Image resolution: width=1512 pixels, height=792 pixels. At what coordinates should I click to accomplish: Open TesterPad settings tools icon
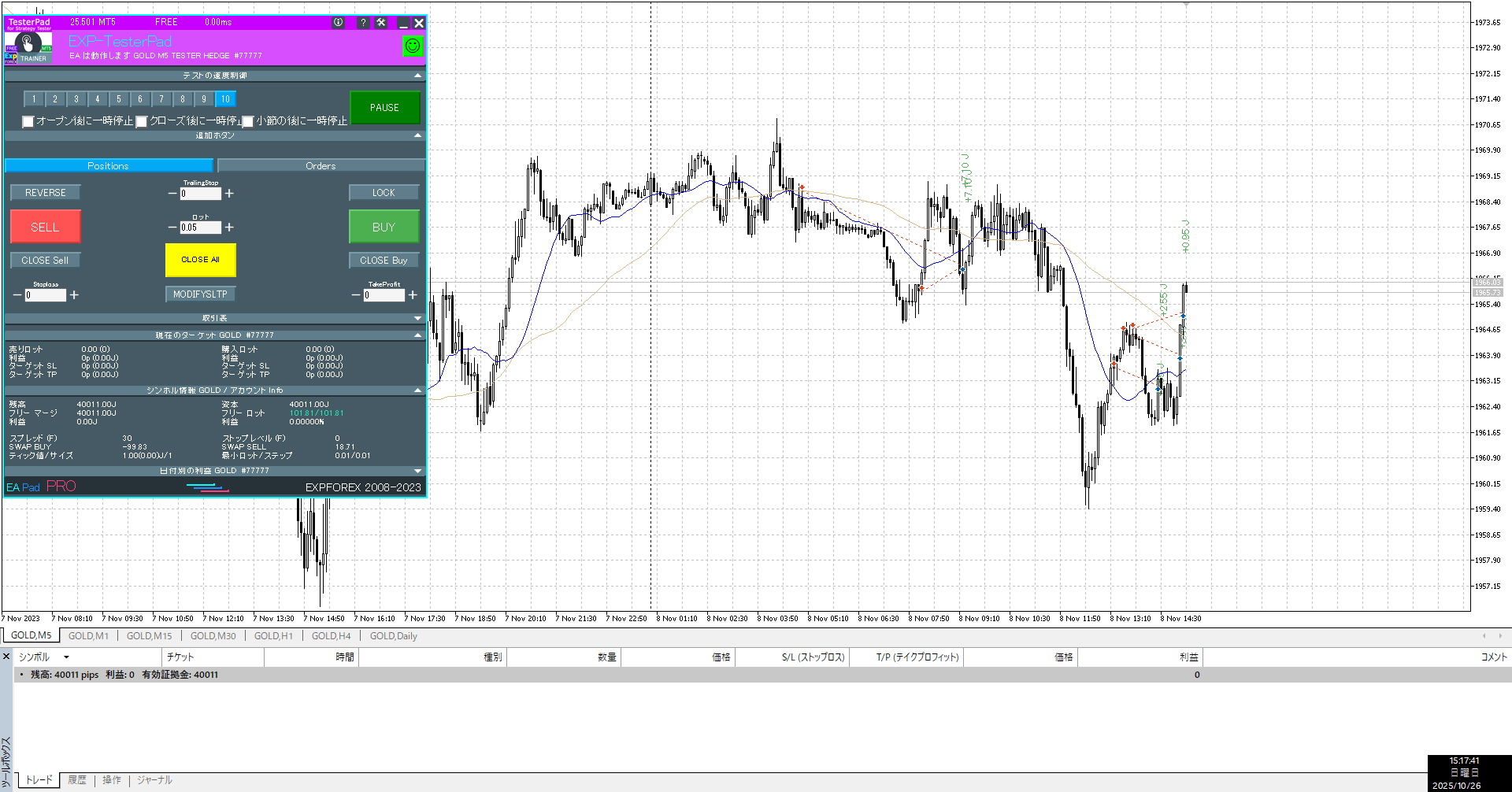point(381,23)
